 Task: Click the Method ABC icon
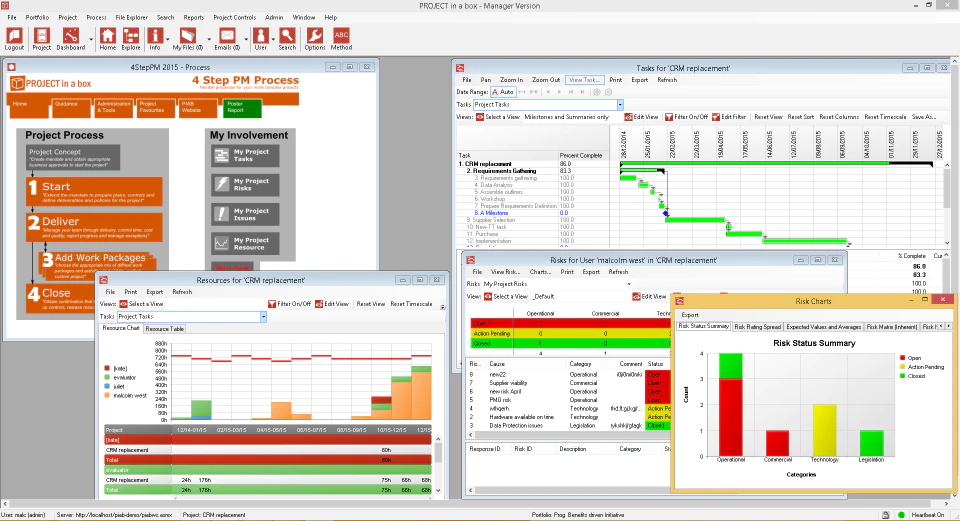coord(341,39)
